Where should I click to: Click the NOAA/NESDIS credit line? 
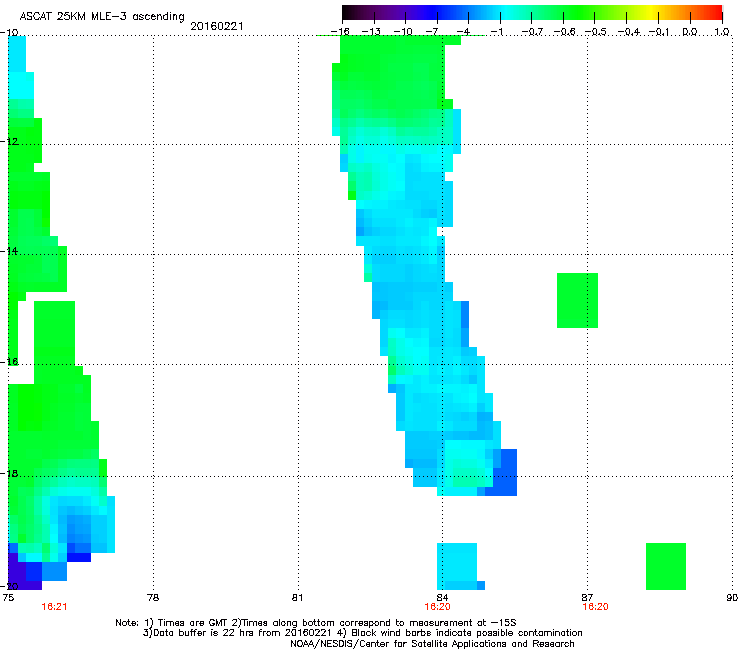[x=432, y=644]
